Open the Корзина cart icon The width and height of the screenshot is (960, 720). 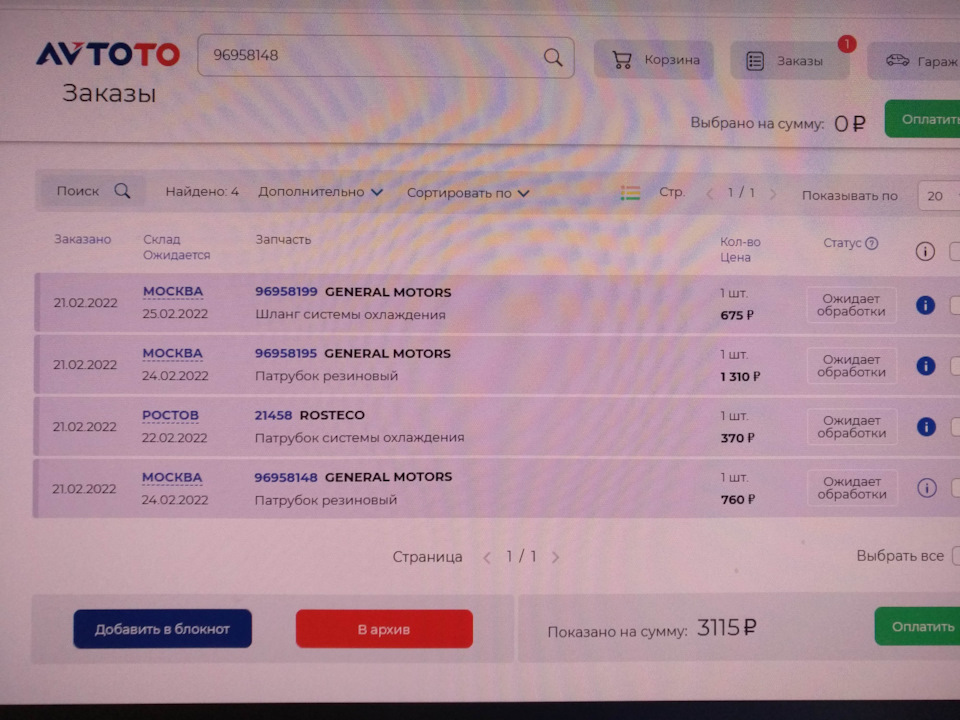(620, 60)
